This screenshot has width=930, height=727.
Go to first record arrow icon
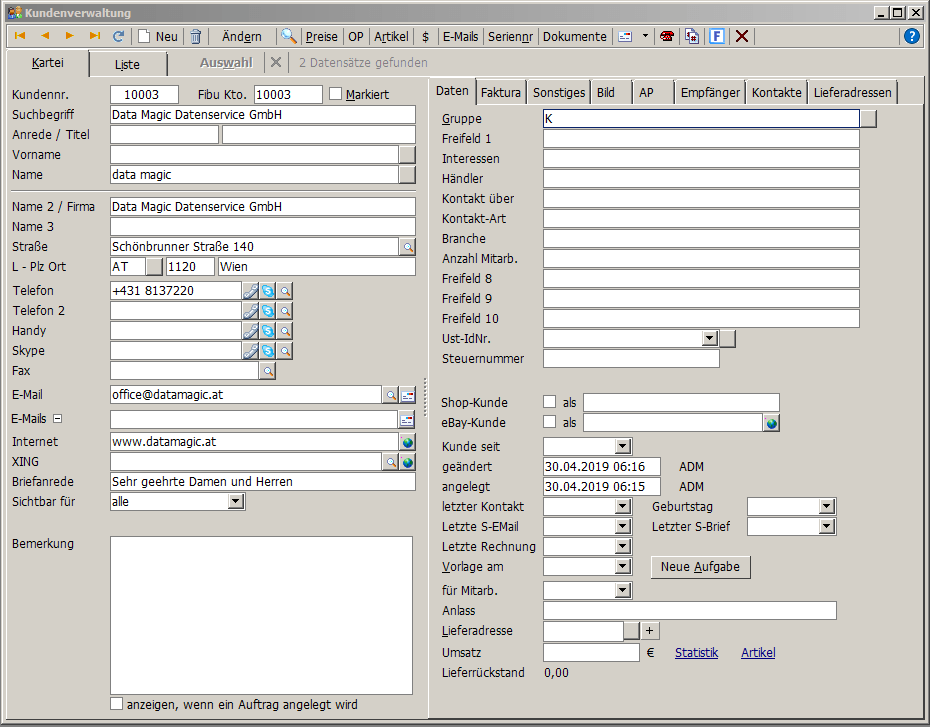[20, 36]
